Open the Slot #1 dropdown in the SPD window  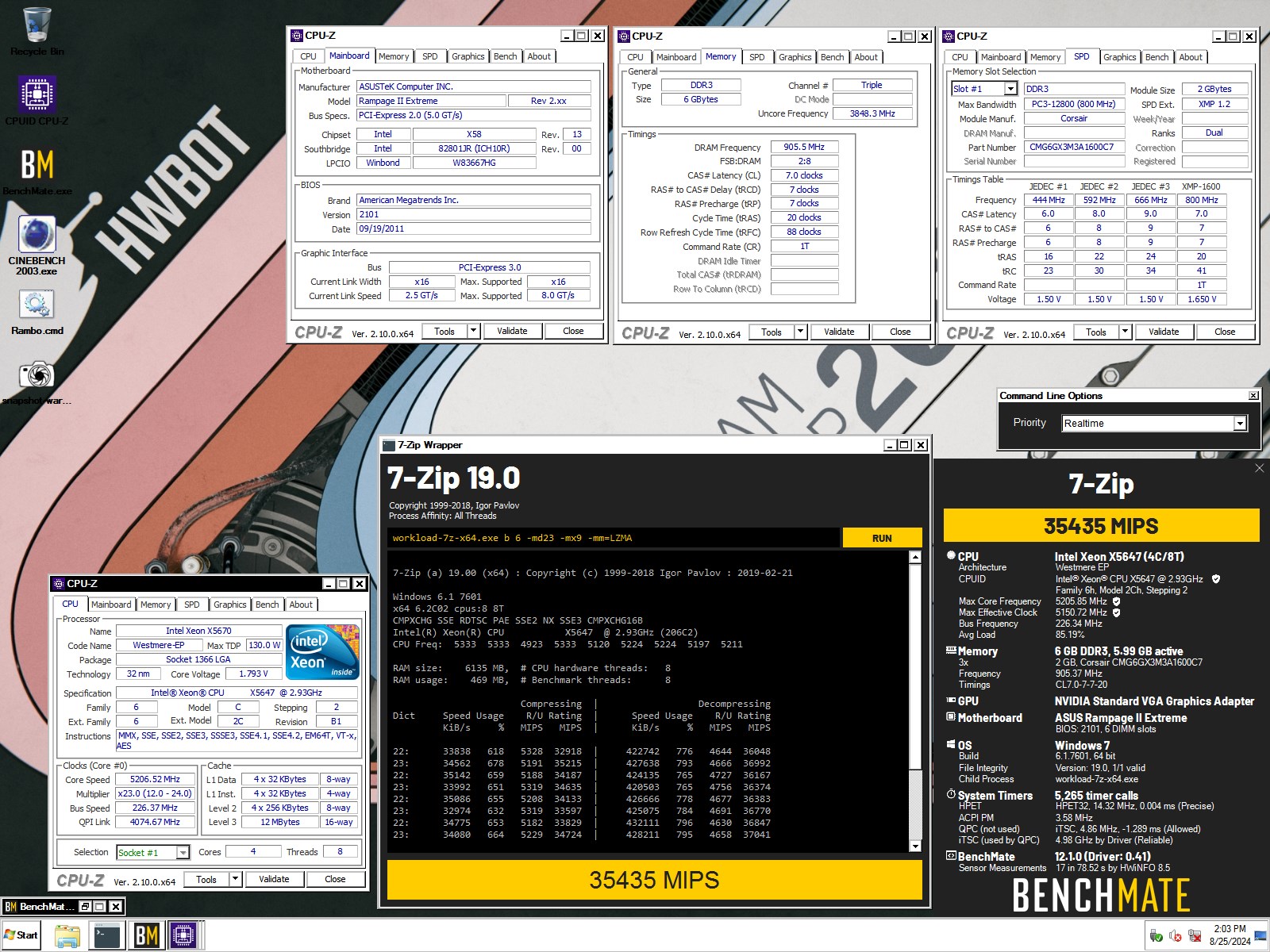tap(1010, 89)
